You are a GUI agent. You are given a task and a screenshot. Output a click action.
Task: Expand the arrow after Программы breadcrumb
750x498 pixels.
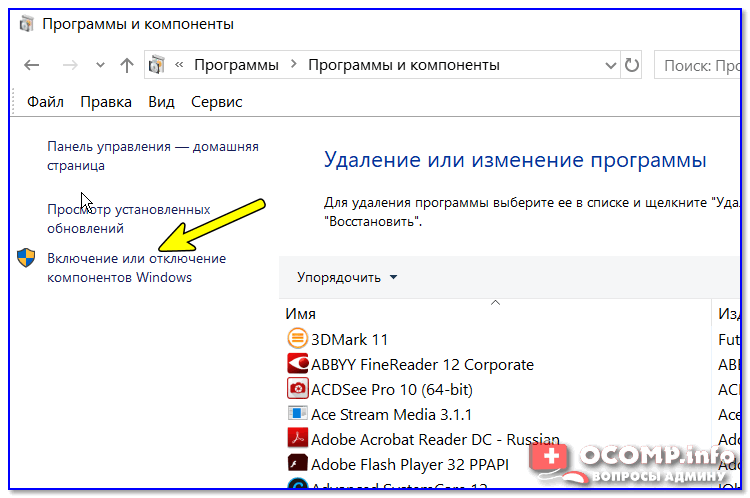click(294, 64)
